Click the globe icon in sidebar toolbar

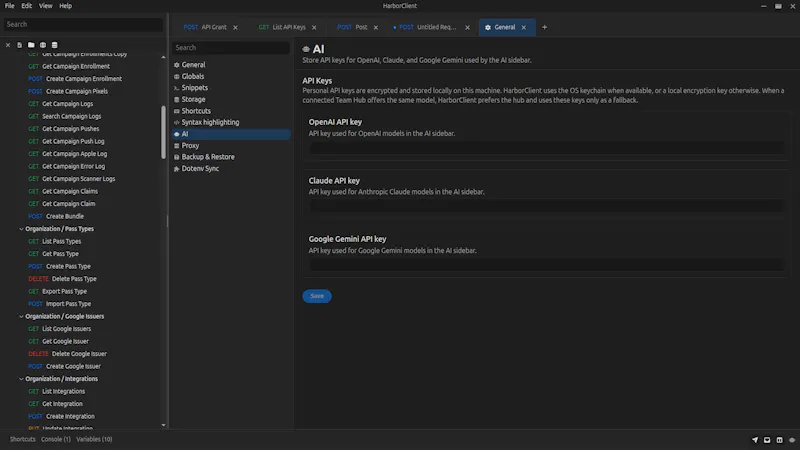point(43,45)
